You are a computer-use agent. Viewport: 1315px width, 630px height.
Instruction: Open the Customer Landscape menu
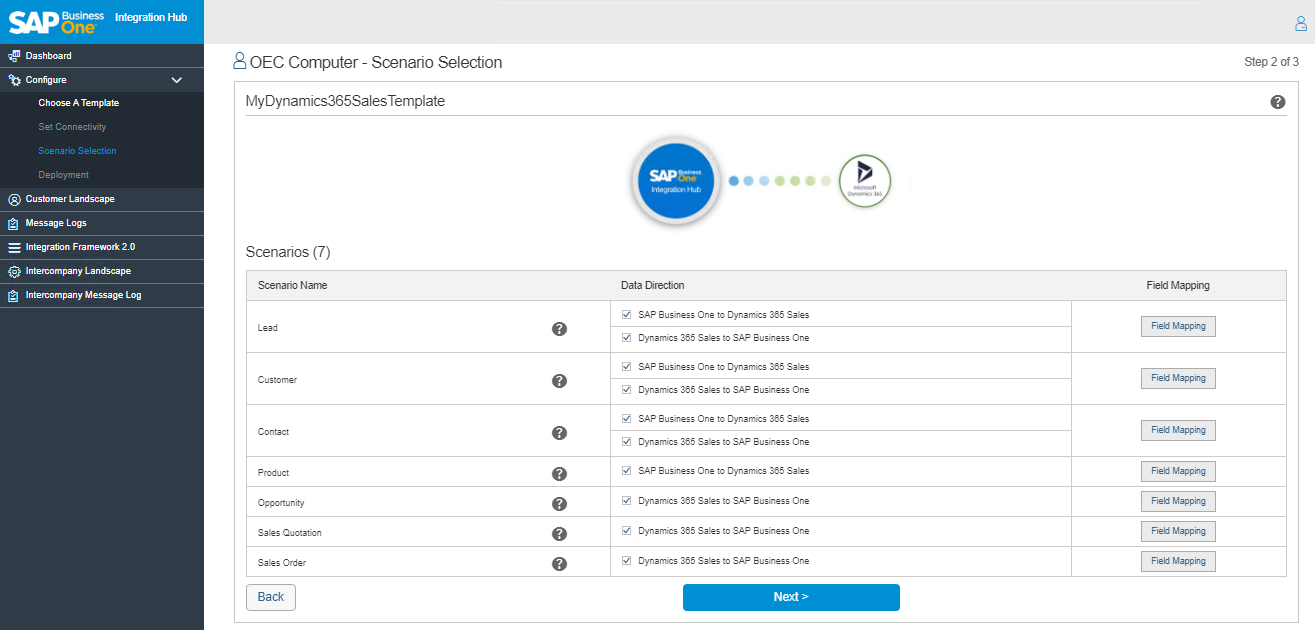(x=70, y=199)
